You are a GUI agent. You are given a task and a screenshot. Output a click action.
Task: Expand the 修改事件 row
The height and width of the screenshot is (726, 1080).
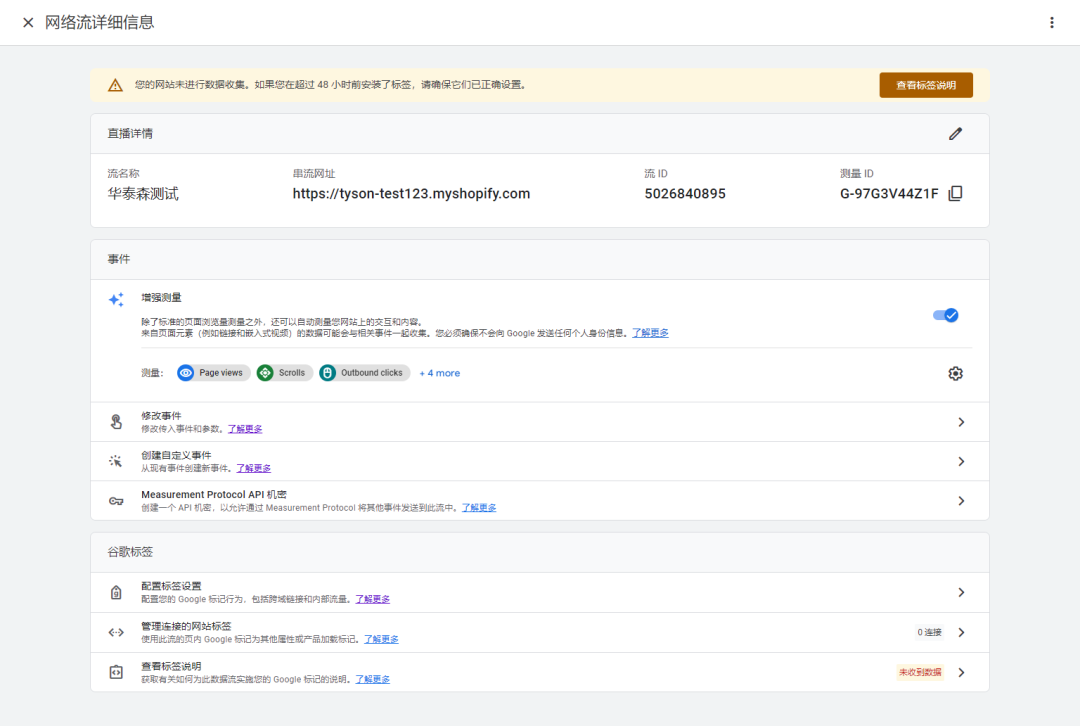point(961,422)
